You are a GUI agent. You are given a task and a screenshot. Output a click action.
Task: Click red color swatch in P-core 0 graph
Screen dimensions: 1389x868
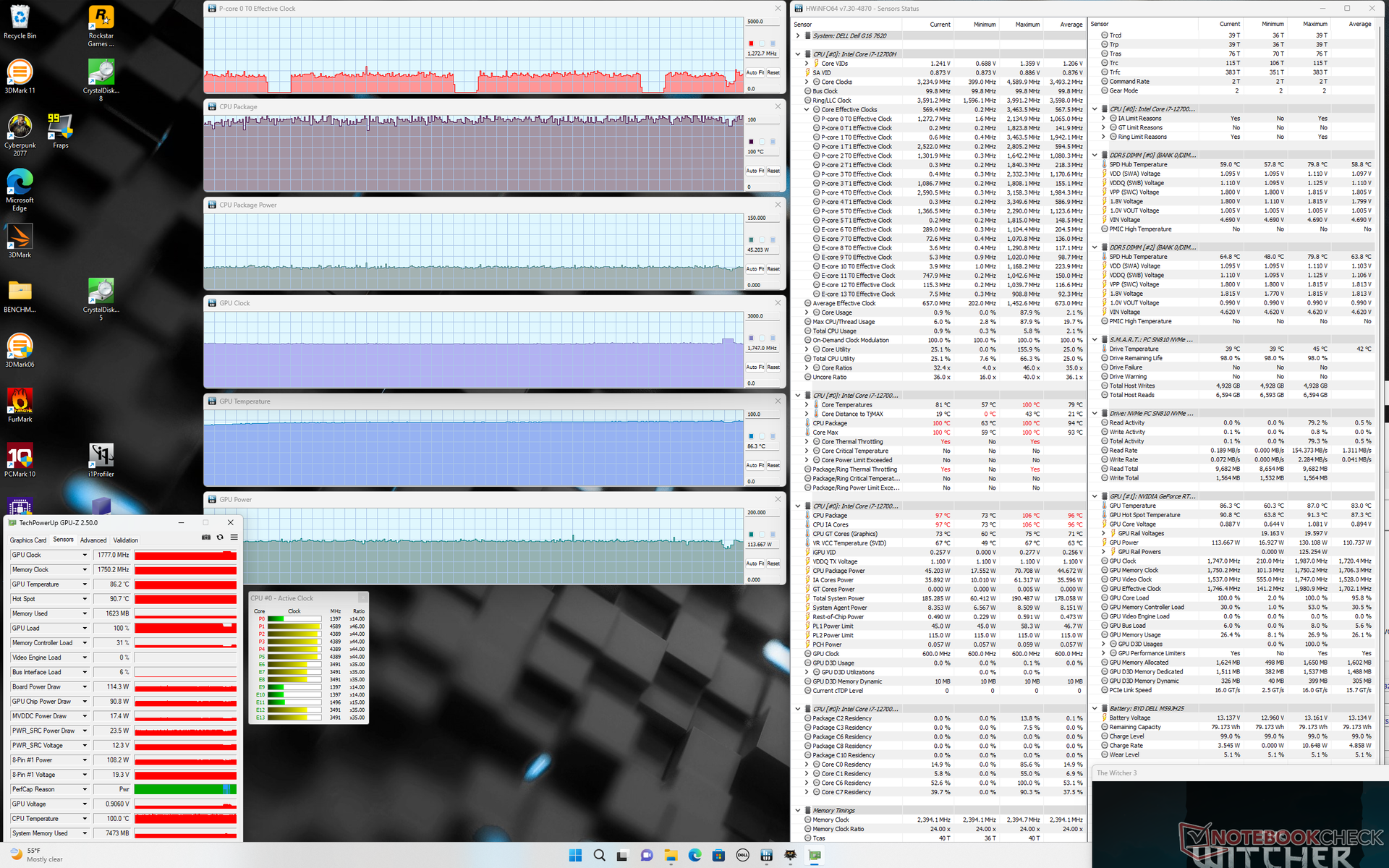751,43
